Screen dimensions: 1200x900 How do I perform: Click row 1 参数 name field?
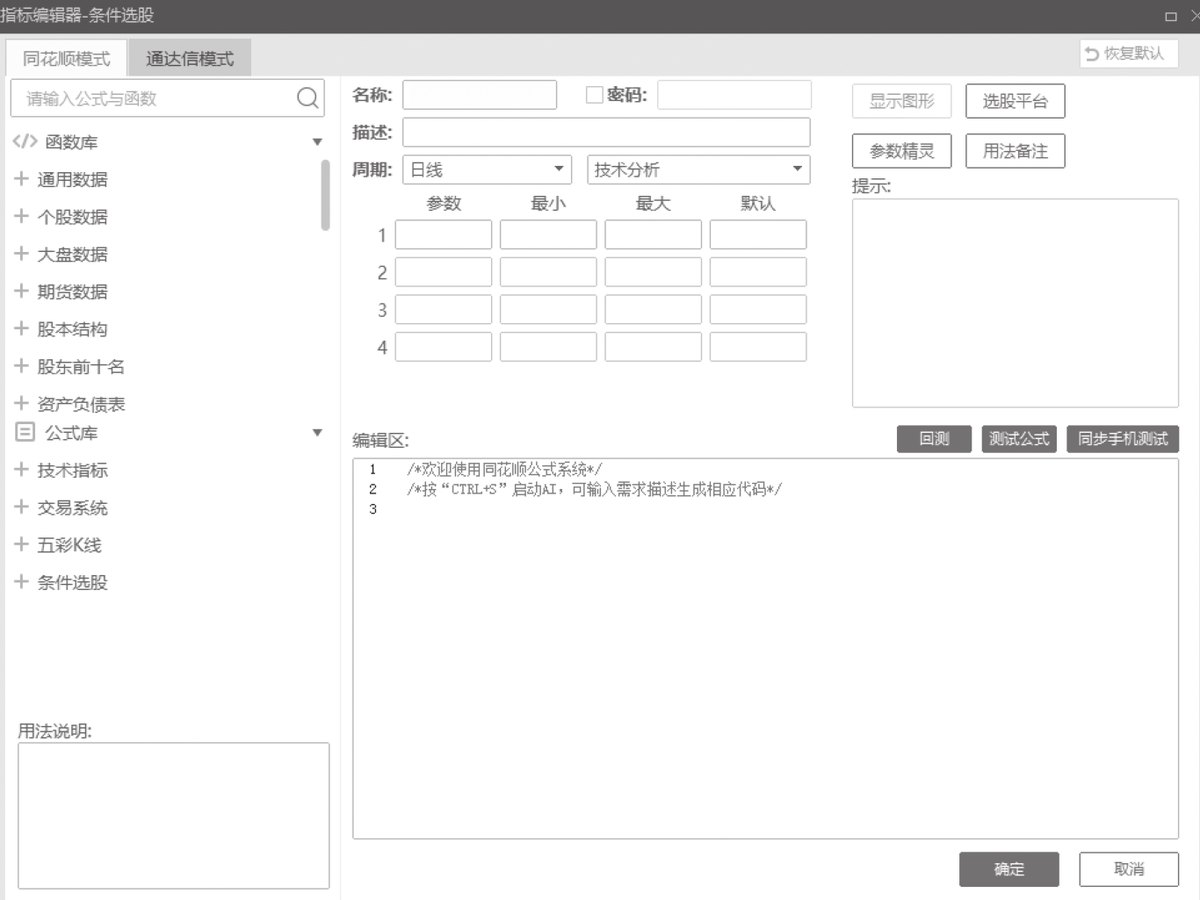pyautogui.click(x=443, y=235)
